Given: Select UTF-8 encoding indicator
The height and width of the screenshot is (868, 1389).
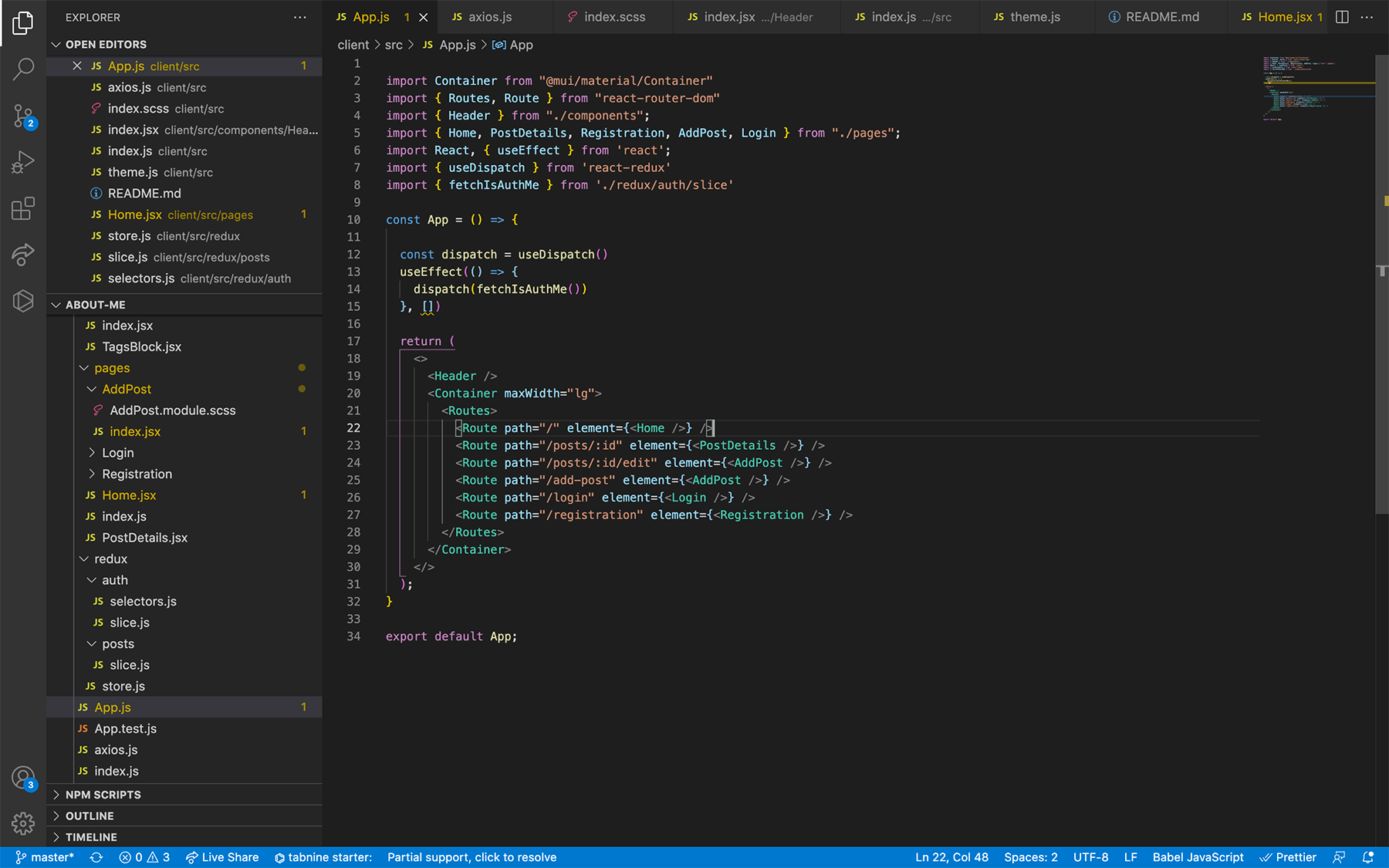Looking at the screenshot, I should click(x=1090, y=857).
